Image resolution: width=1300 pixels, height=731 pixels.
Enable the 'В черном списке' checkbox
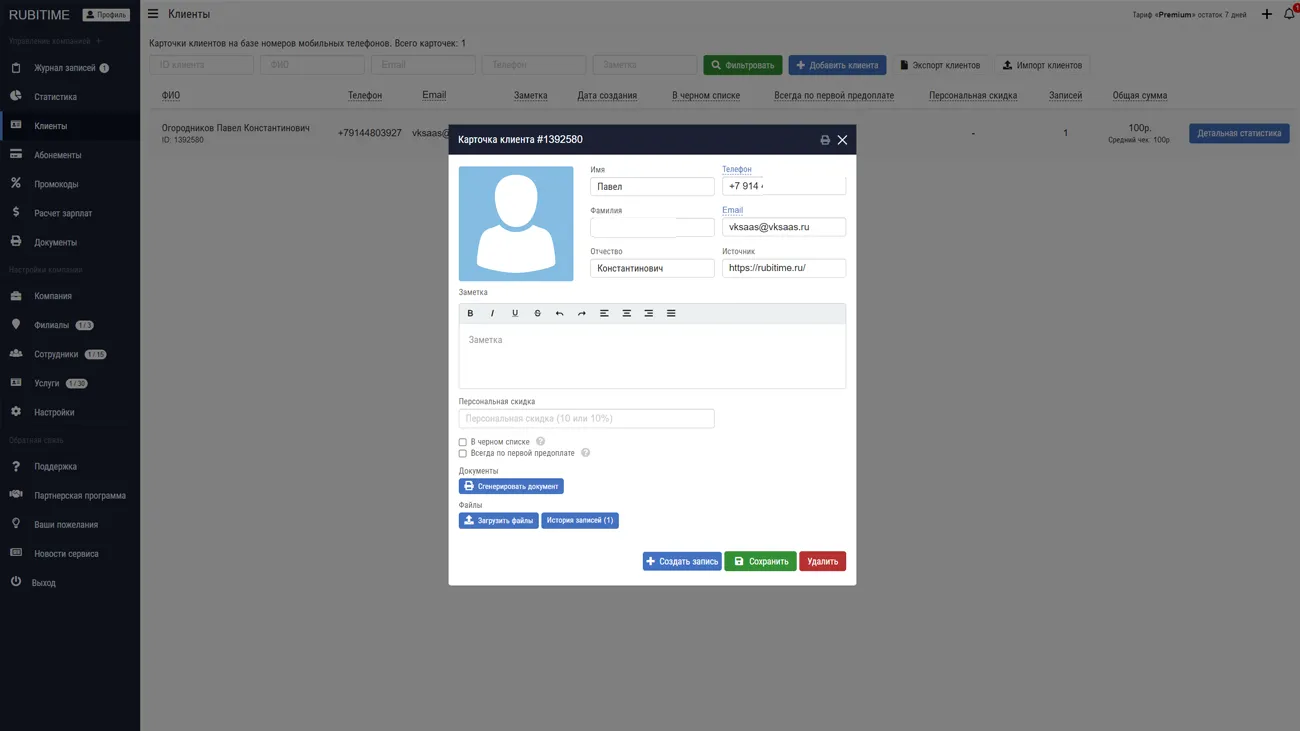click(463, 442)
